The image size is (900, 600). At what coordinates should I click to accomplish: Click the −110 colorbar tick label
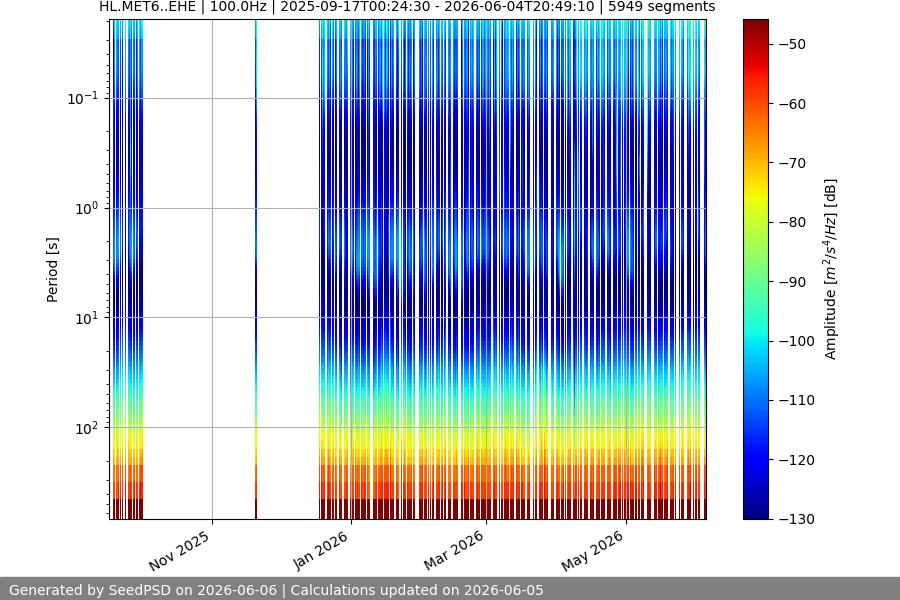point(797,400)
